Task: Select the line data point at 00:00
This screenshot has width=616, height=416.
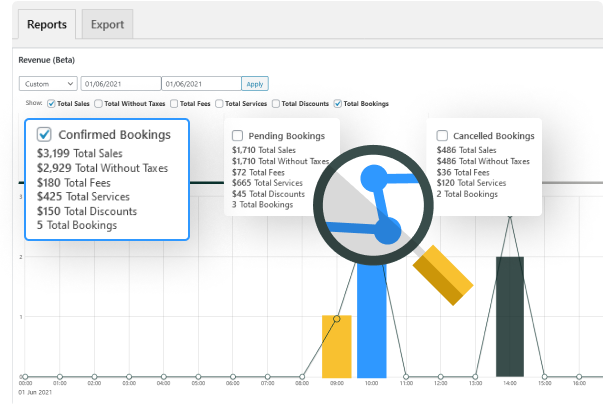Action: coord(25,377)
